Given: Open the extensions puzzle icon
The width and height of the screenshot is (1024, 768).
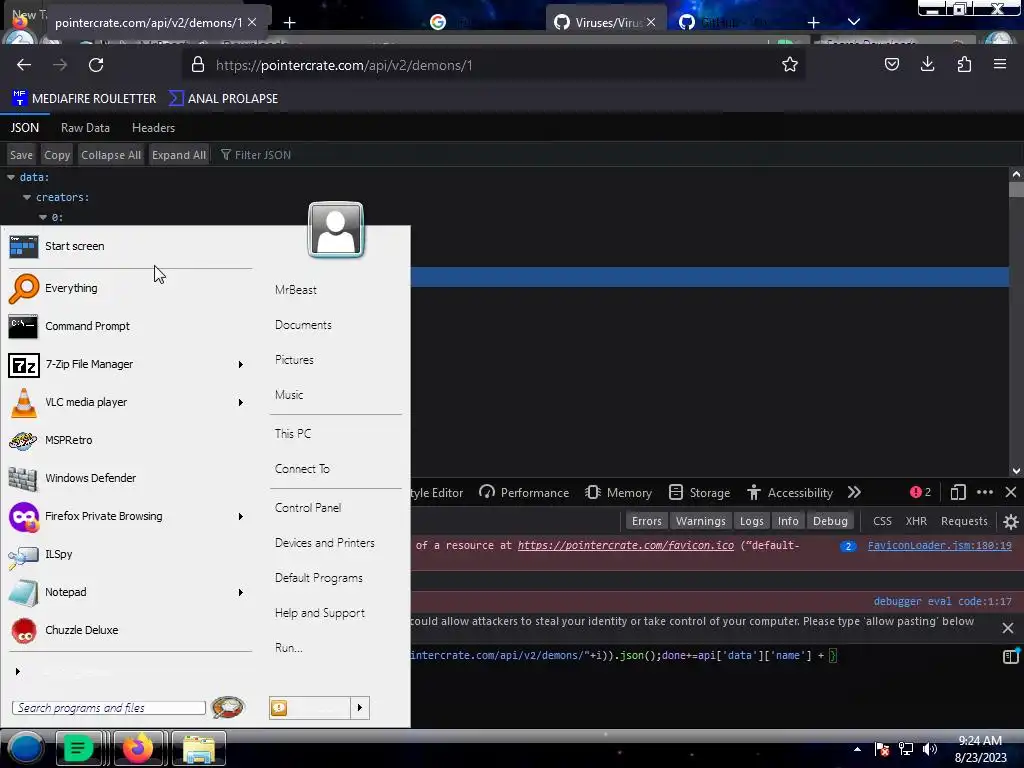Looking at the screenshot, I should click(x=964, y=64).
